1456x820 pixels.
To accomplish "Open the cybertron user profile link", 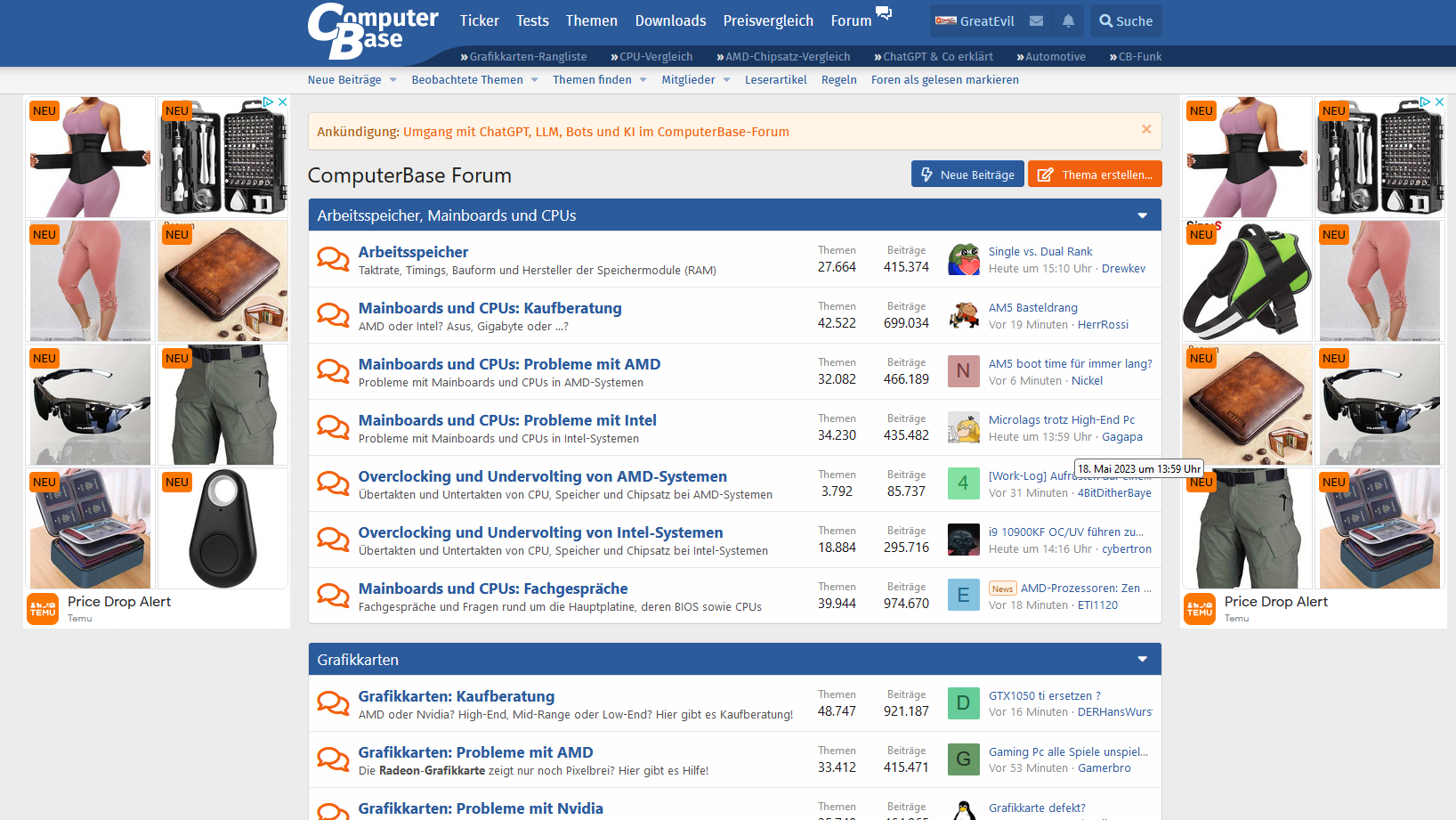I will coord(1127,549).
